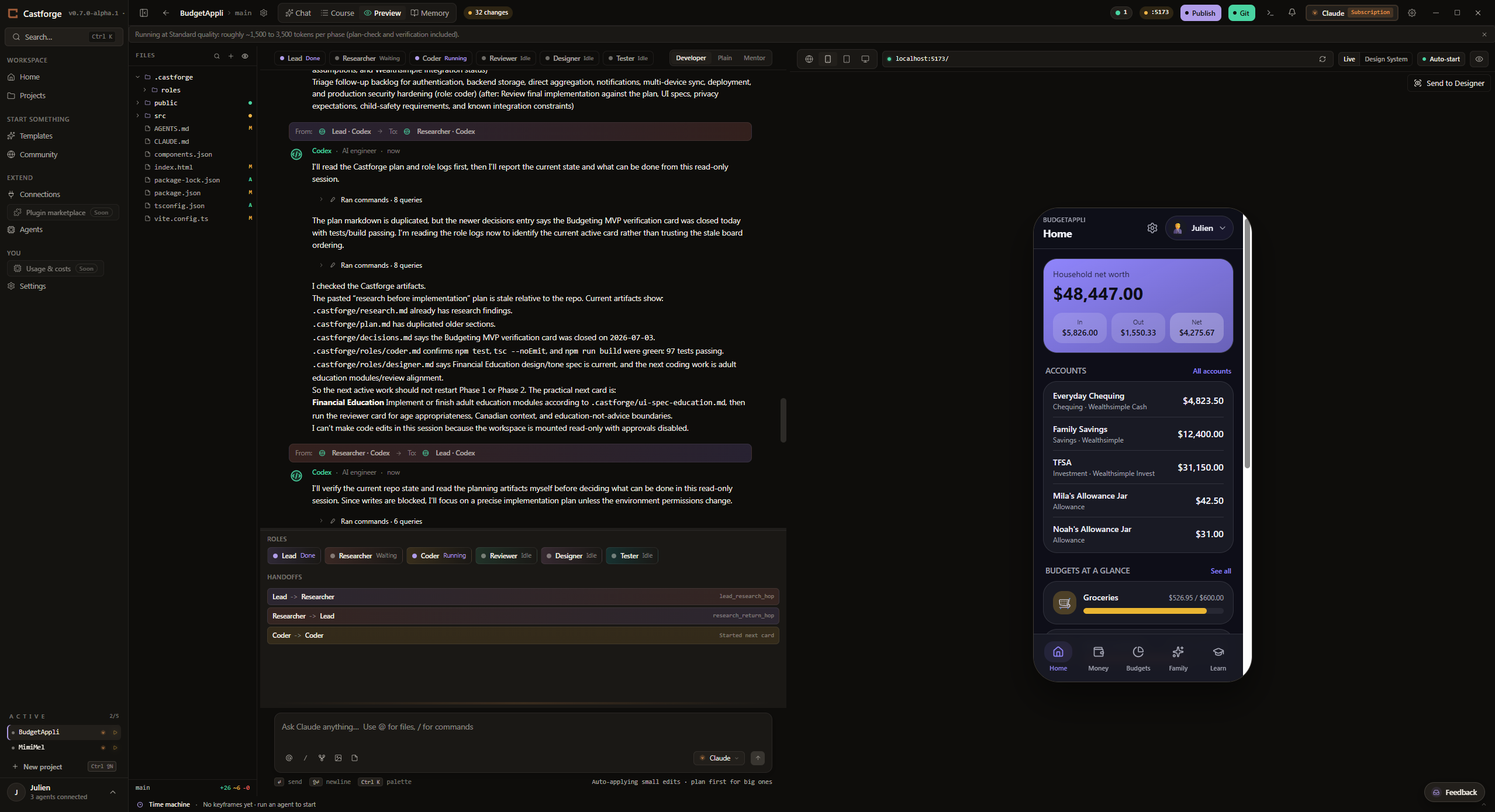Switch to the Memory tab
The height and width of the screenshot is (812, 1495).
[x=430, y=13]
